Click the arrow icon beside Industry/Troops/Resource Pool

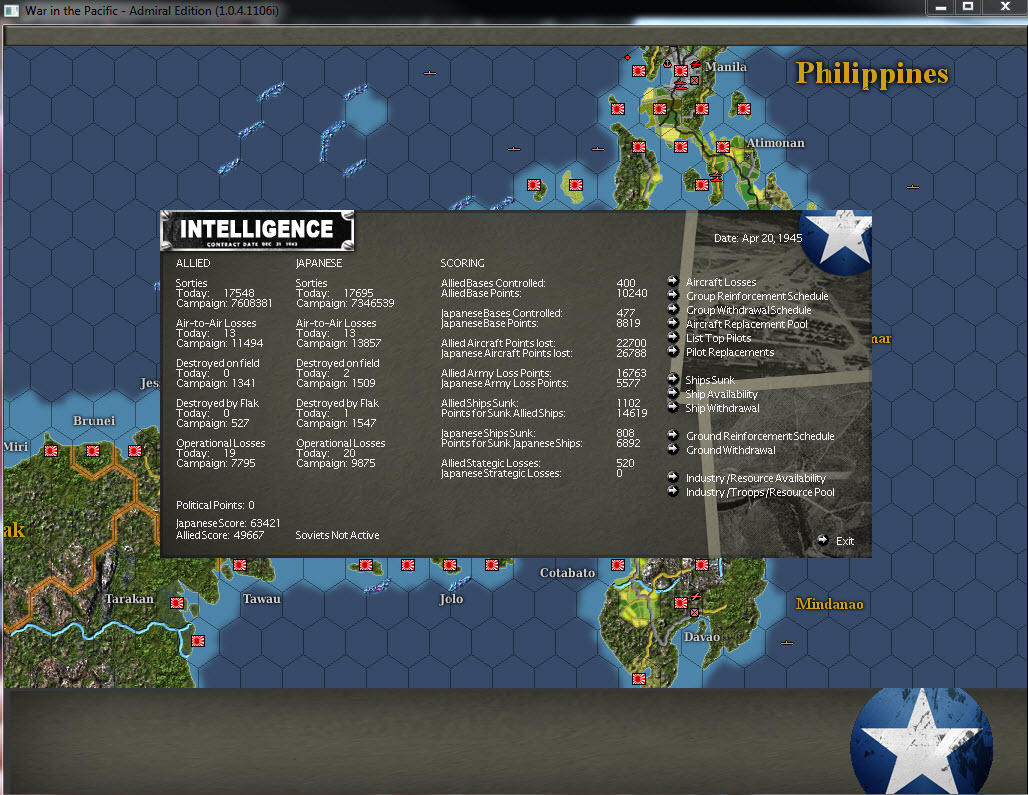tap(673, 491)
